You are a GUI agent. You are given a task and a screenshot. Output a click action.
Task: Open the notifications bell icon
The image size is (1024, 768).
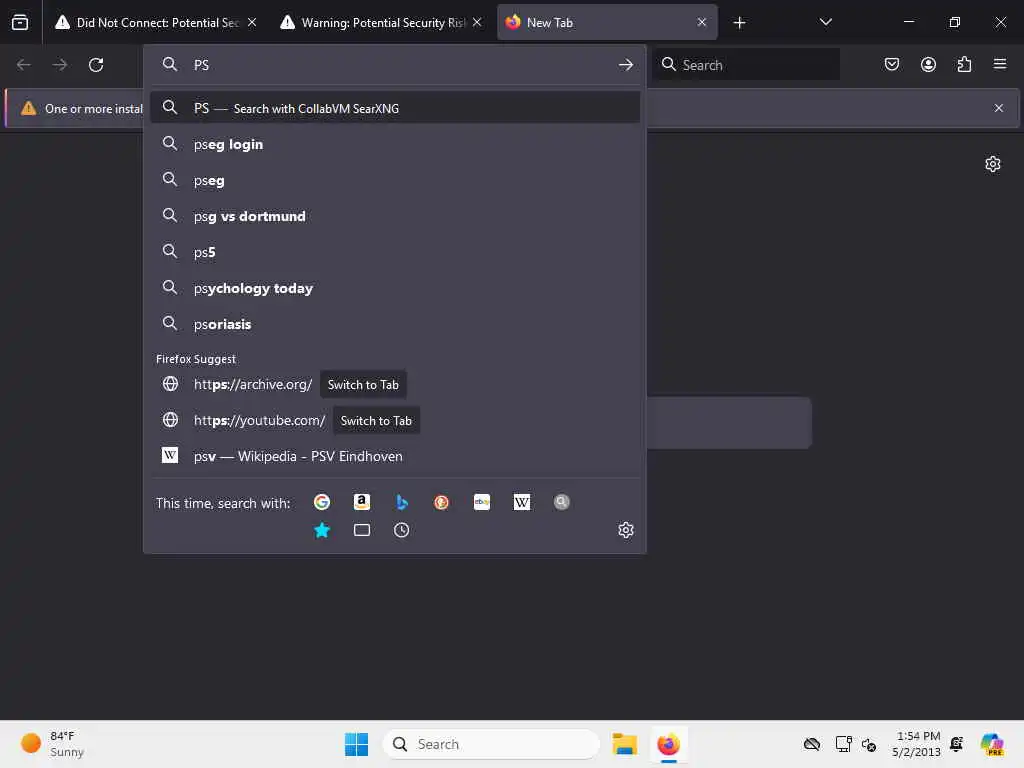pos(957,744)
